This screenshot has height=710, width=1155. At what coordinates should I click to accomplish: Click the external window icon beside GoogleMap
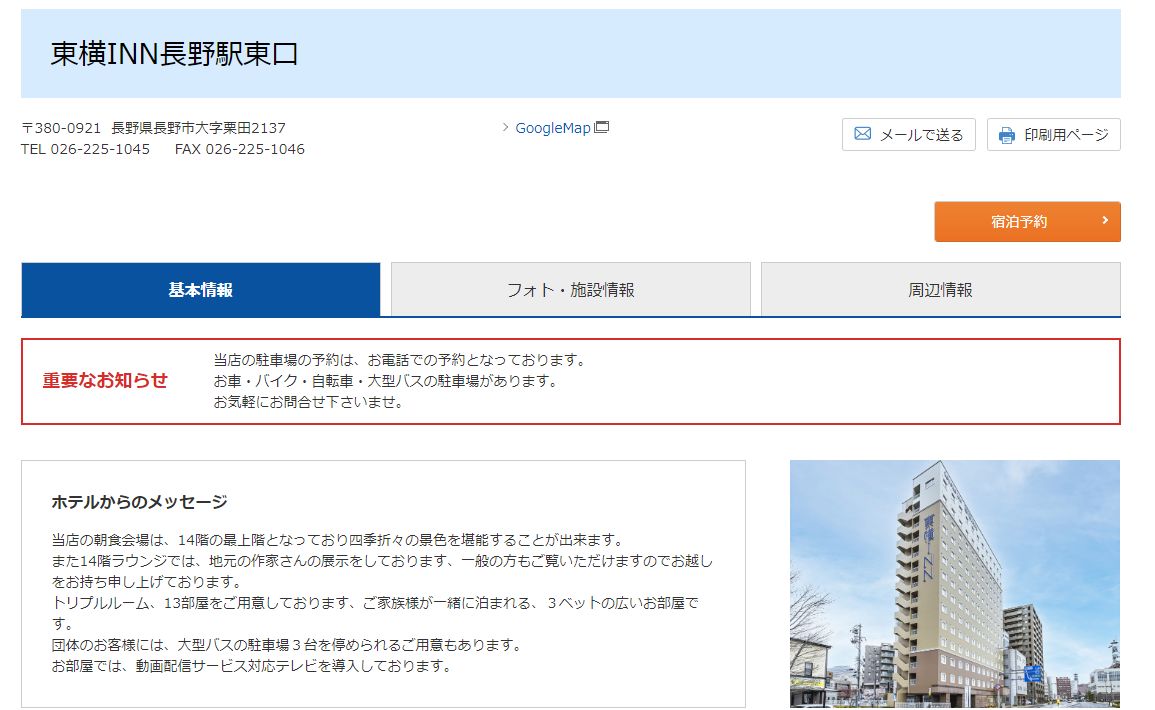601,127
